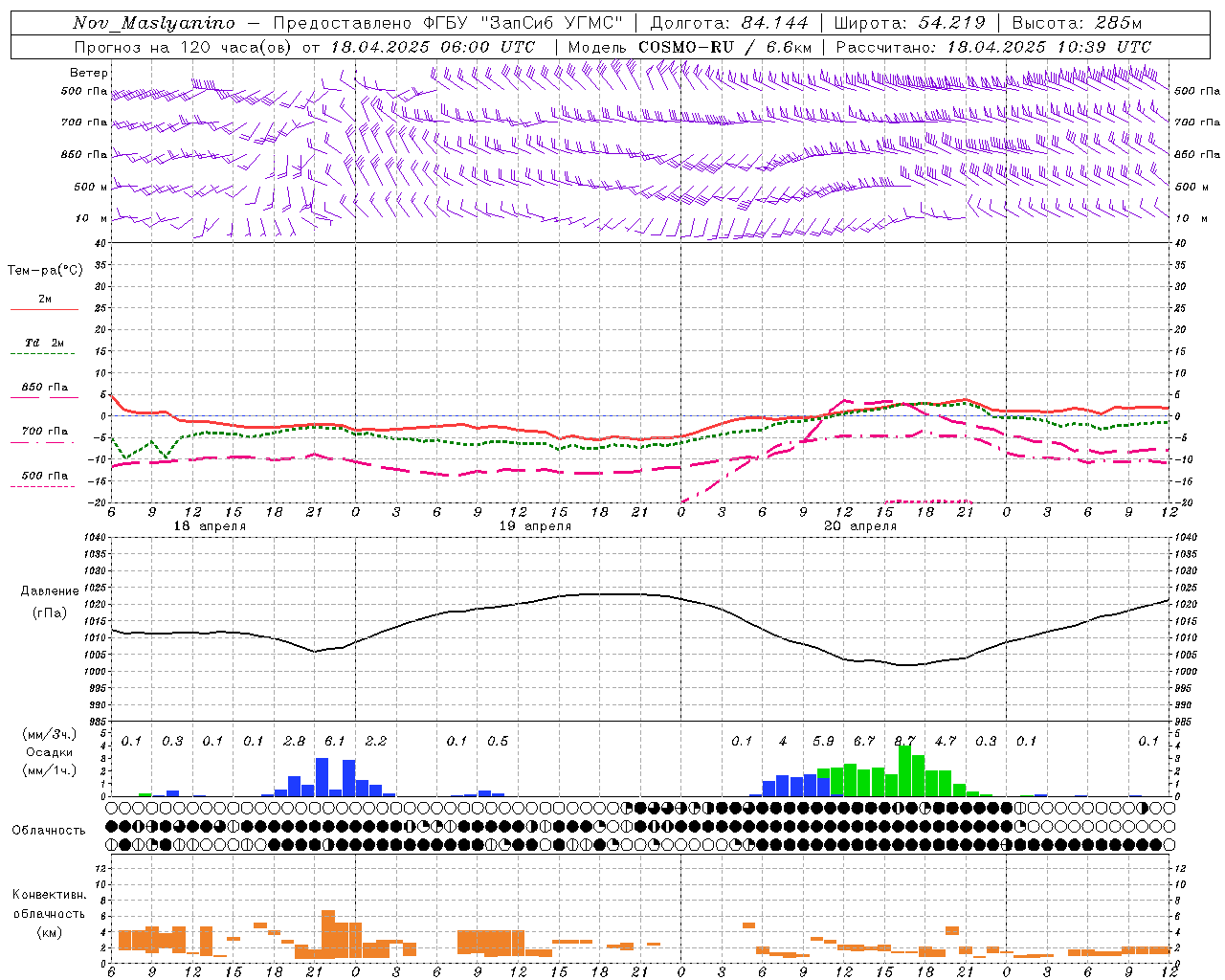The width and height of the screenshot is (1225, 980).
Task: Click the Тем-ра(°C) panel label
Action: click(45, 271)
